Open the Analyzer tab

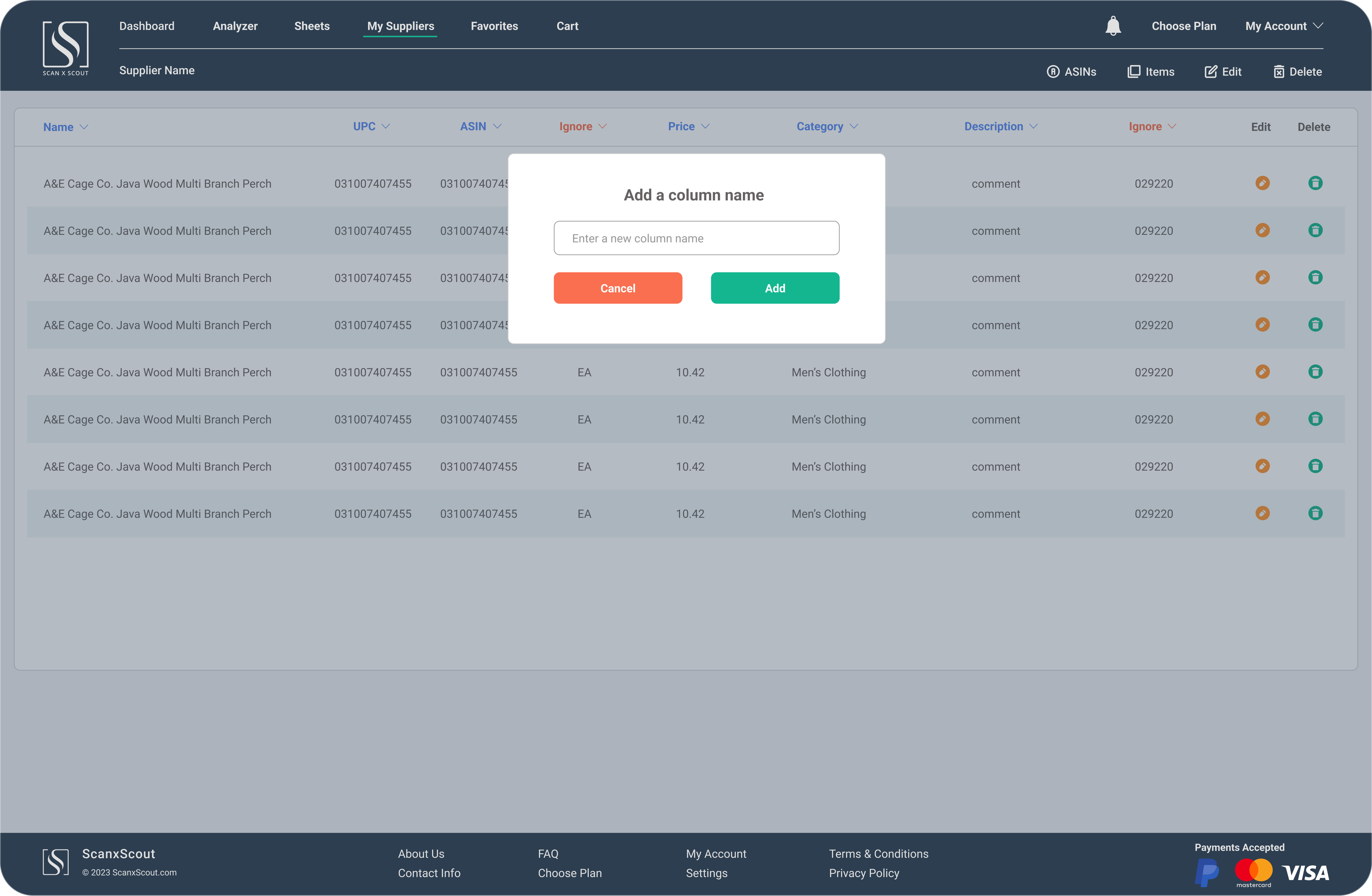pyautogui.click(x=235, y=26)
